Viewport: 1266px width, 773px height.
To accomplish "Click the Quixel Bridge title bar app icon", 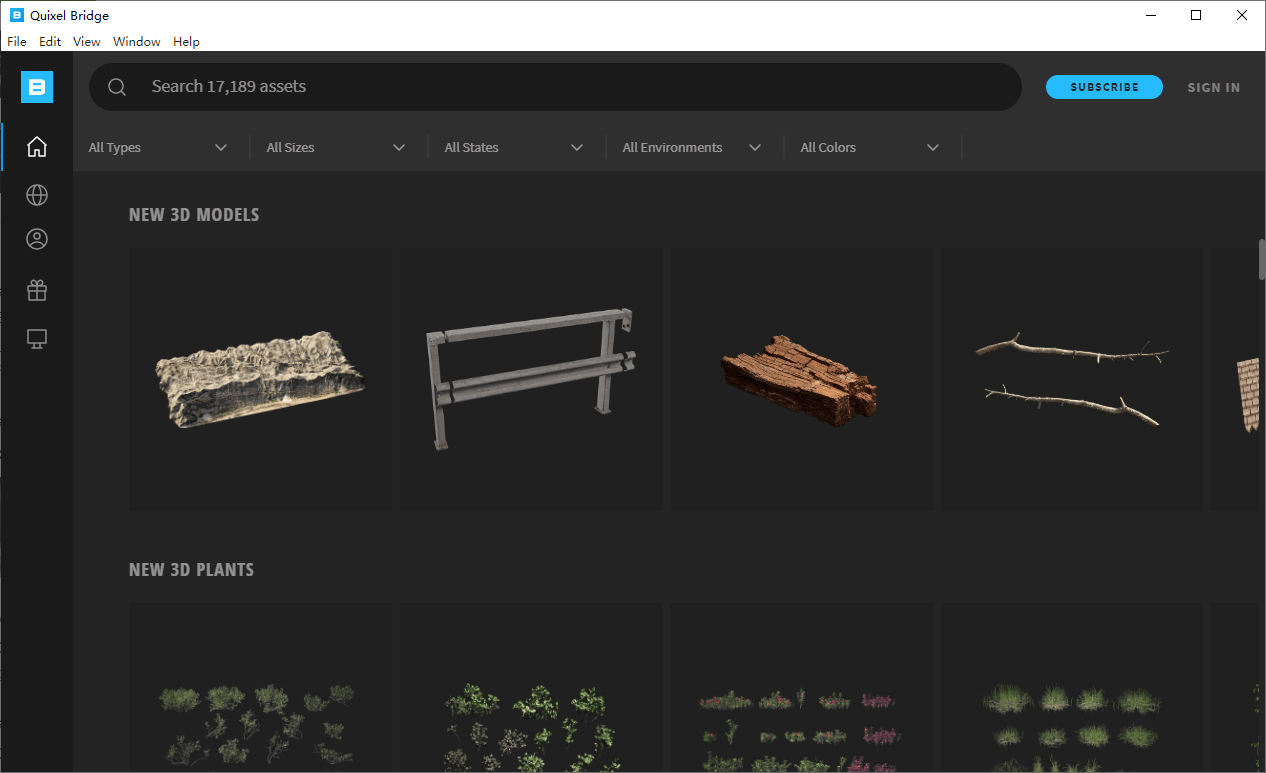I will pyautogui.click(x=16, y=15).
